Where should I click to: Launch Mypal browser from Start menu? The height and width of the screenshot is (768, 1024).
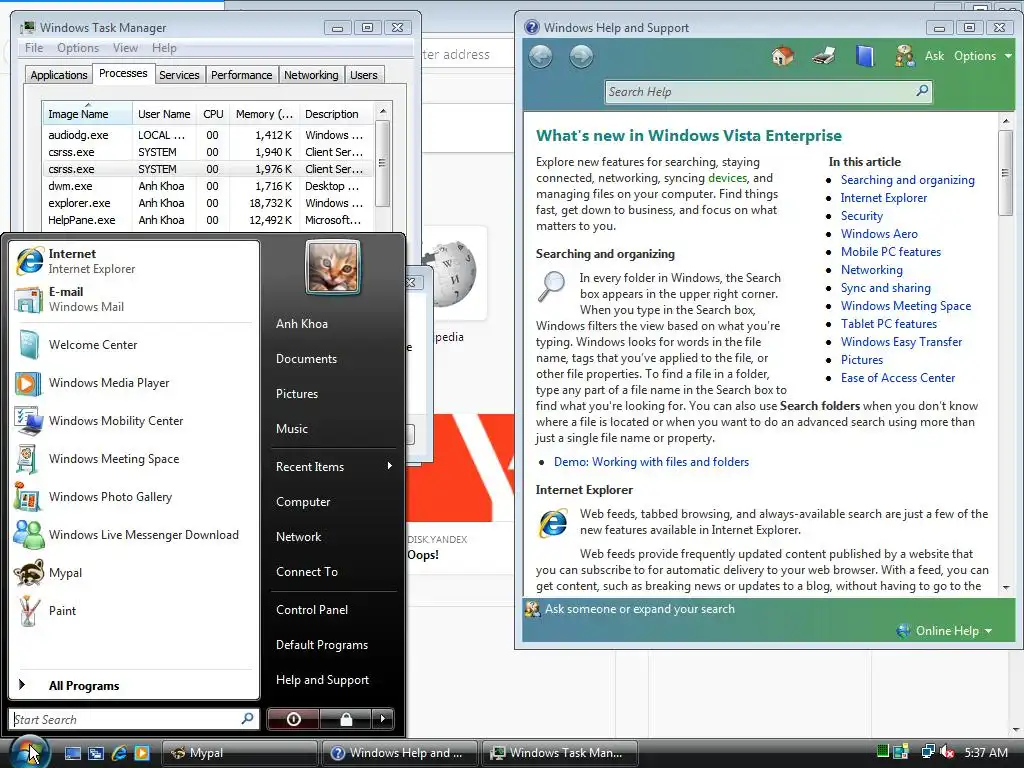click(x=135, y=573)
